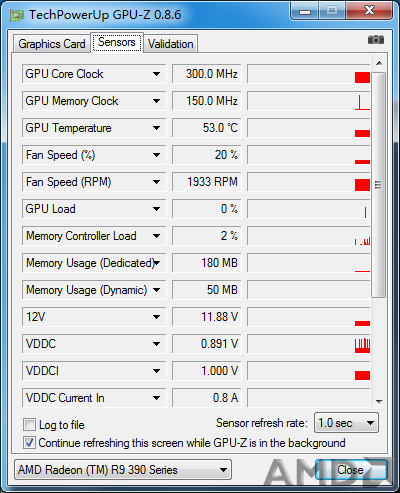
Task: Click the camera screenshot icon
Action: point(376,40)
